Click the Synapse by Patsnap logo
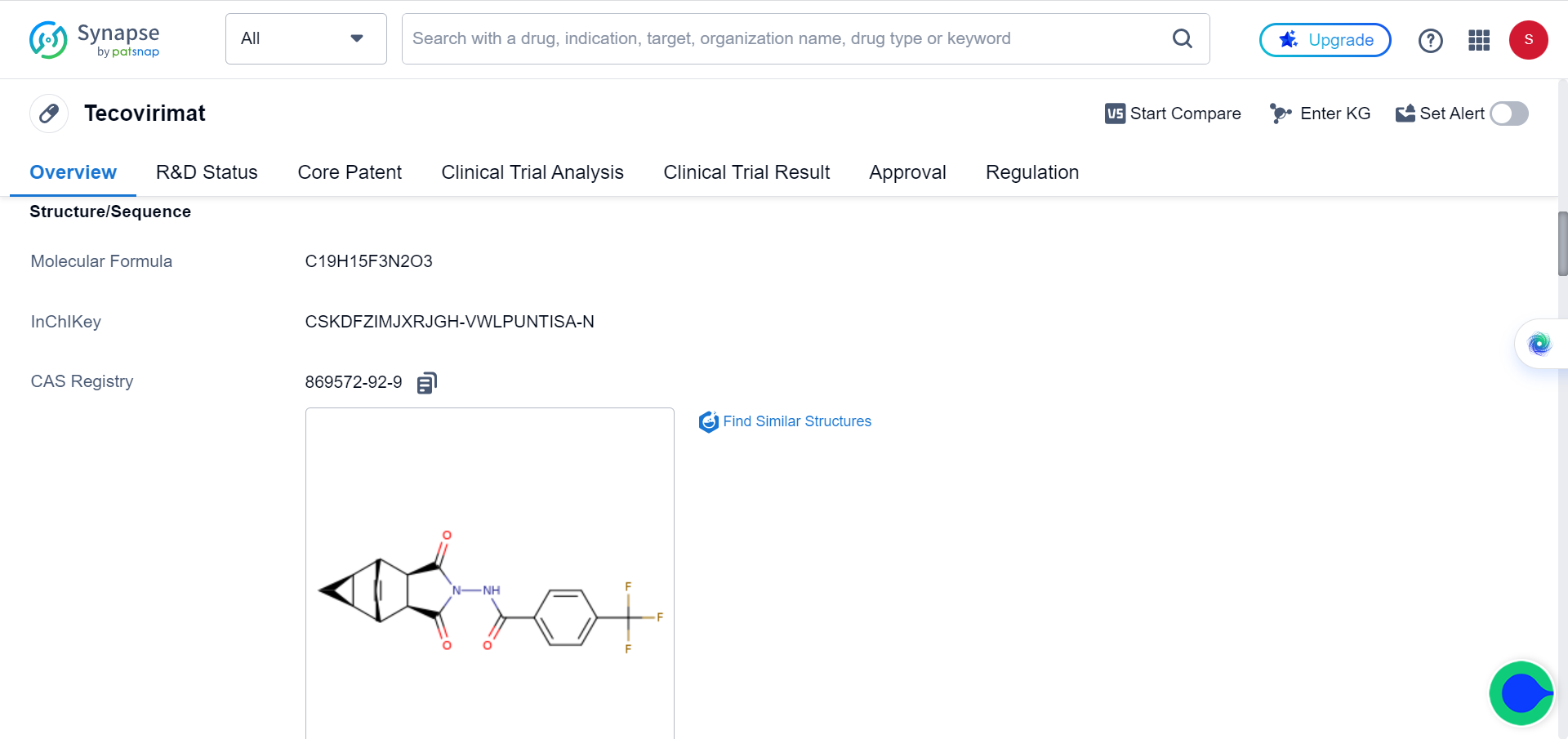Viewport: 1568px width, 739px height. coord(94,40)
